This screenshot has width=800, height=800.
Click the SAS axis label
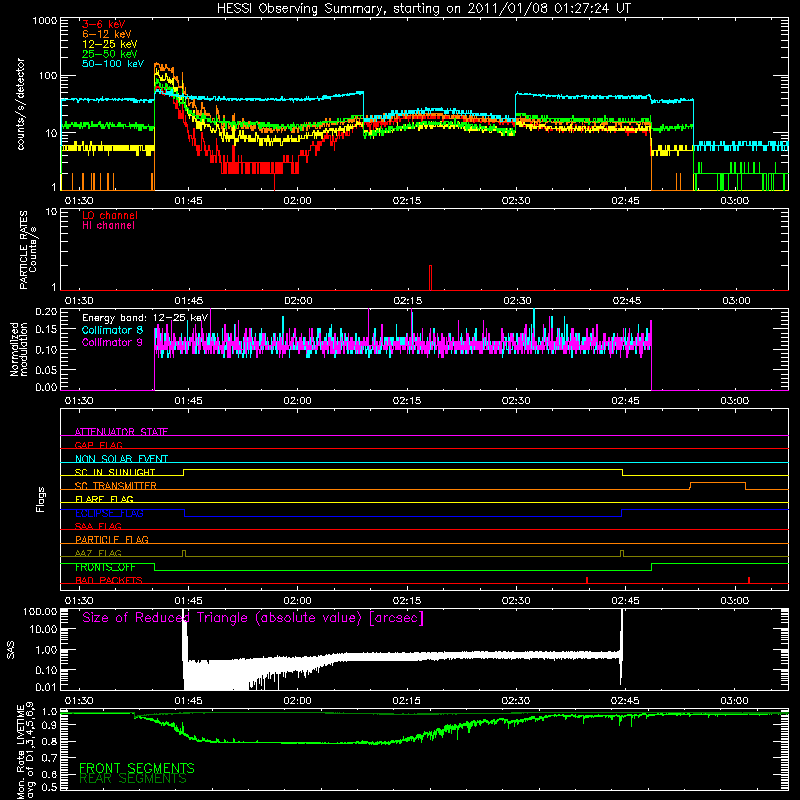click(x=11, y=650)
